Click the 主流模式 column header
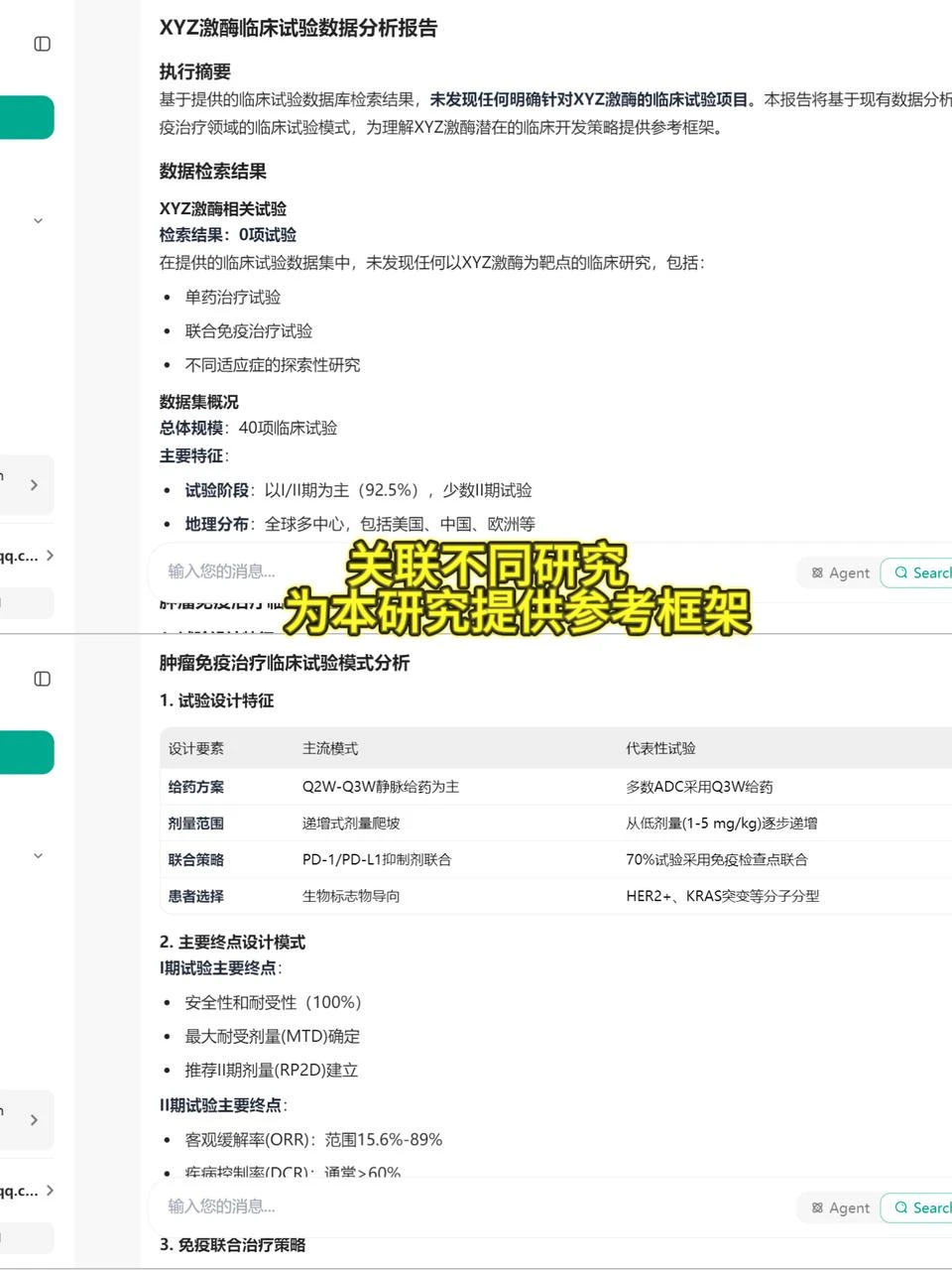The image size is (952, 1270). [330, 749]
